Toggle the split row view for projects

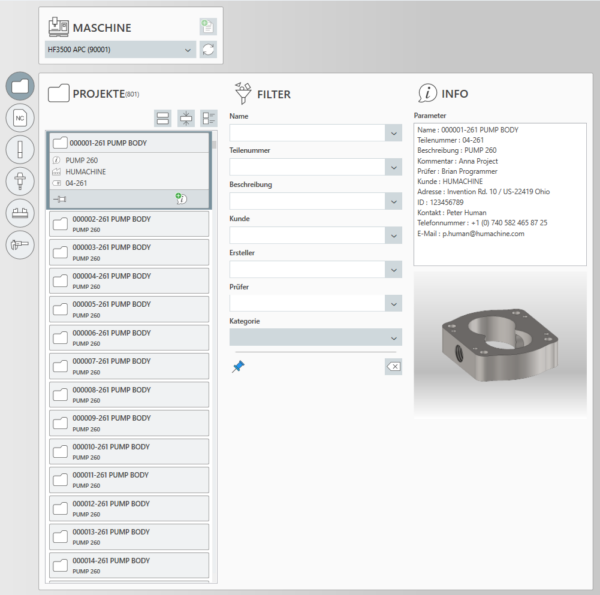(x=162, y=118)
